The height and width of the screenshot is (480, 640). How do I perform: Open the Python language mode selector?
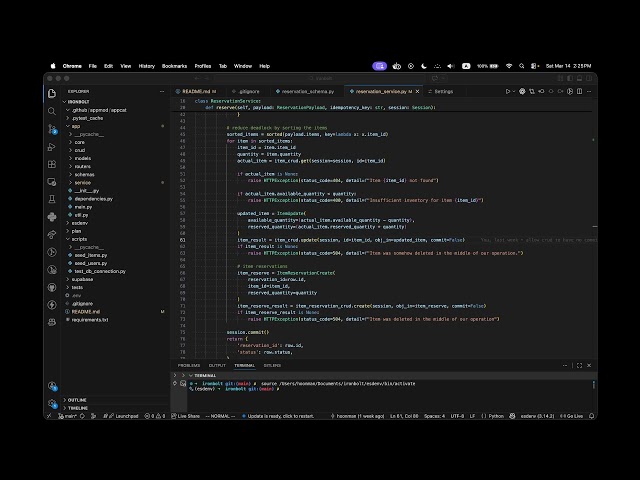[x=496, y=416]
